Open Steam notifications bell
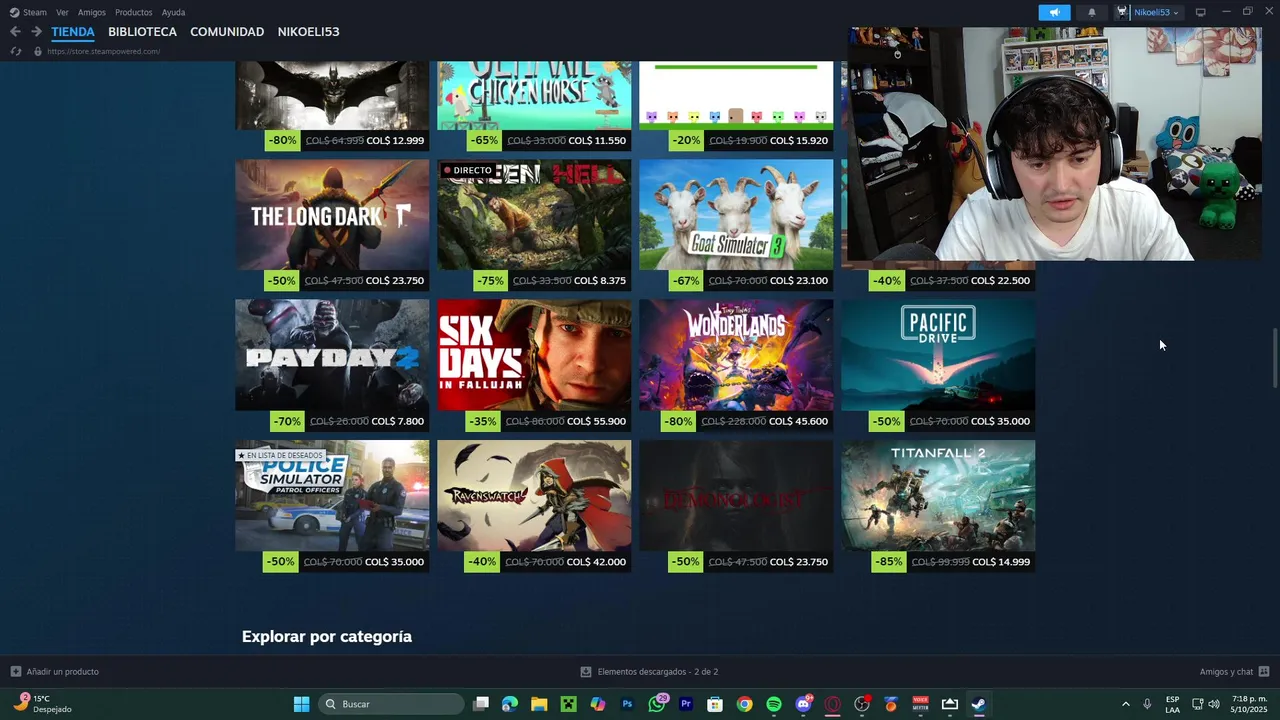The image size is (1280, 720). (x=1092, y=12)
